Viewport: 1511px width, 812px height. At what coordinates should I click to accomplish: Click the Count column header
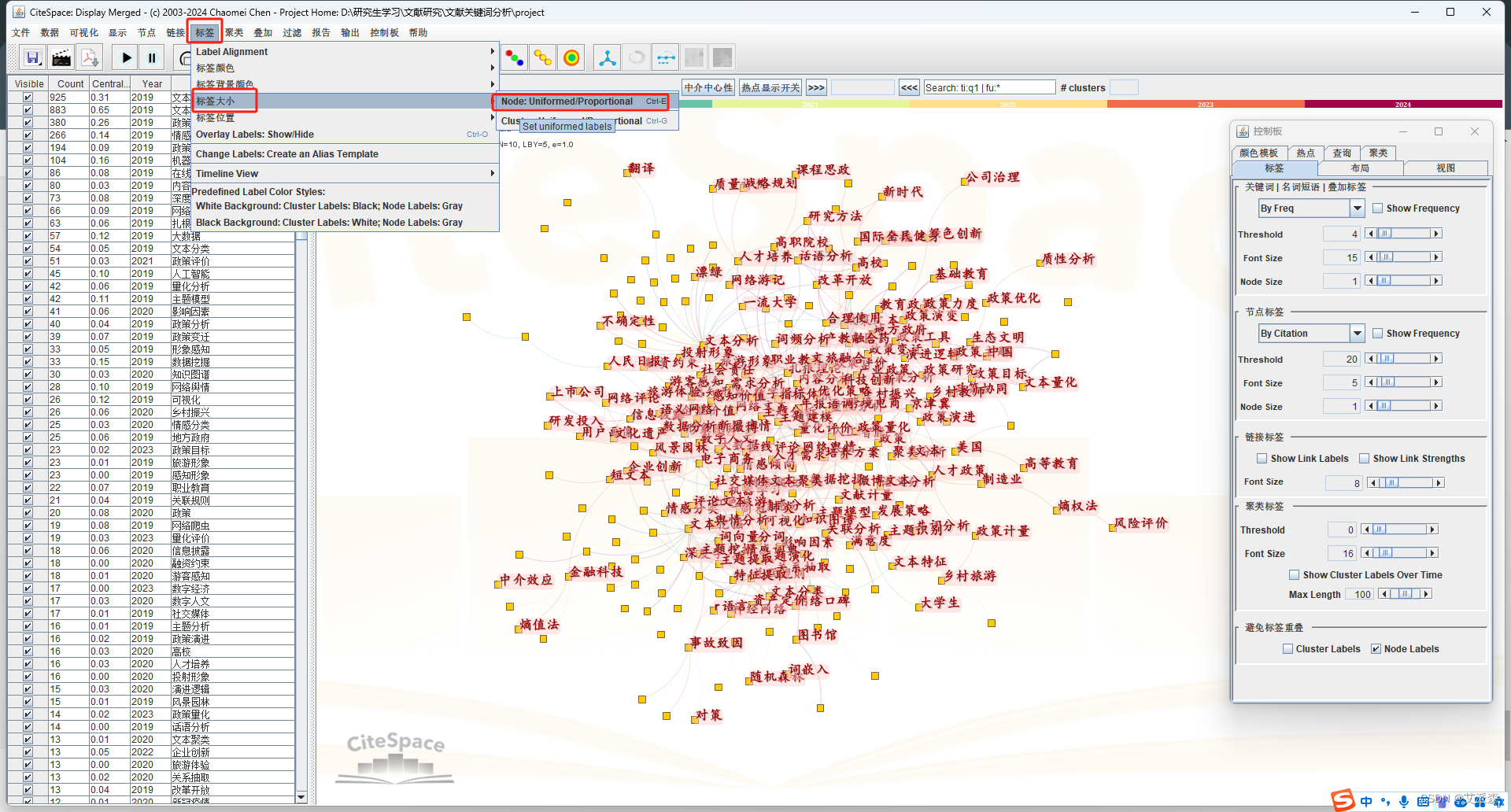(x=70, y=84)
